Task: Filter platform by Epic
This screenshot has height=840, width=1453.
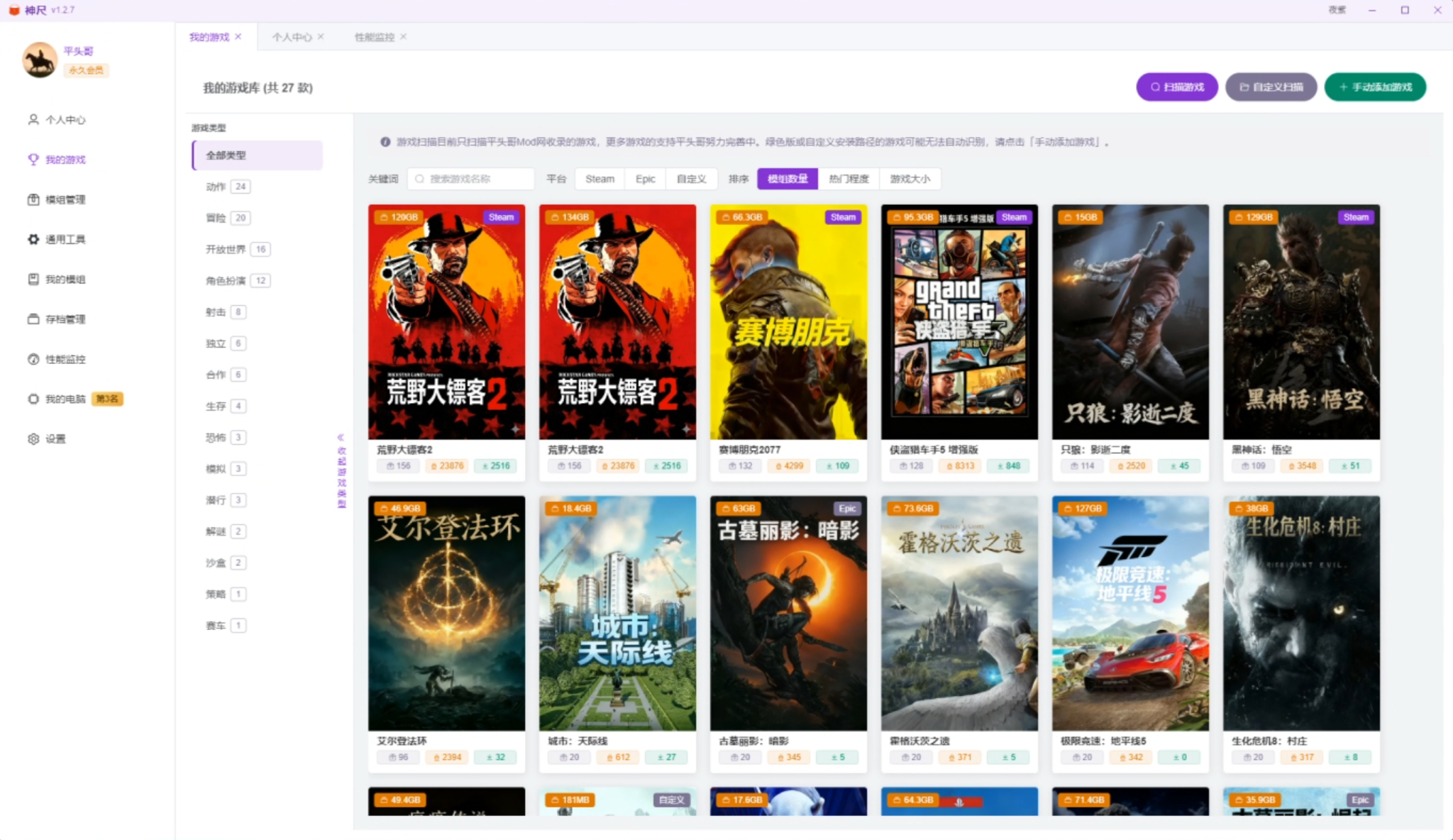Action: [x=645, y=179]
